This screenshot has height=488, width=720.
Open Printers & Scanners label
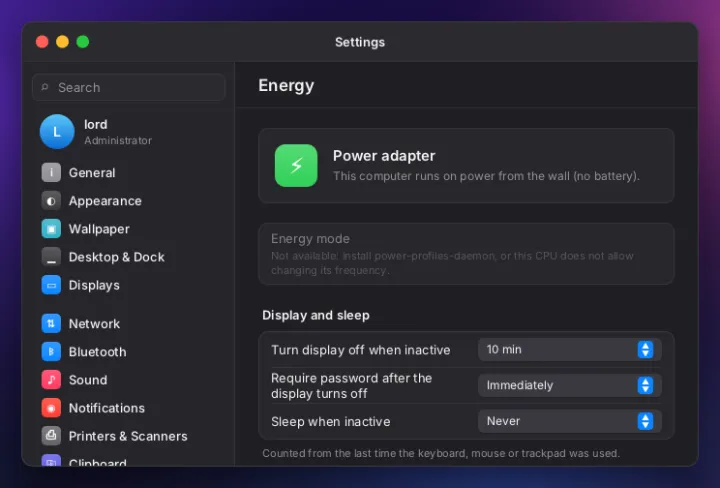point(128,436)
